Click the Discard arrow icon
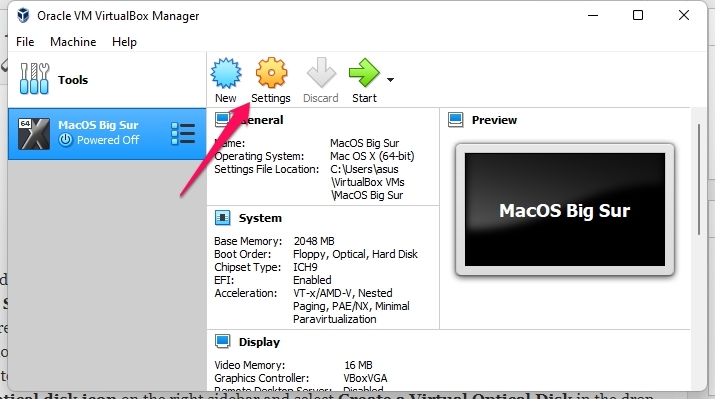This screenshot has width=715, height=399. point(321,73)
